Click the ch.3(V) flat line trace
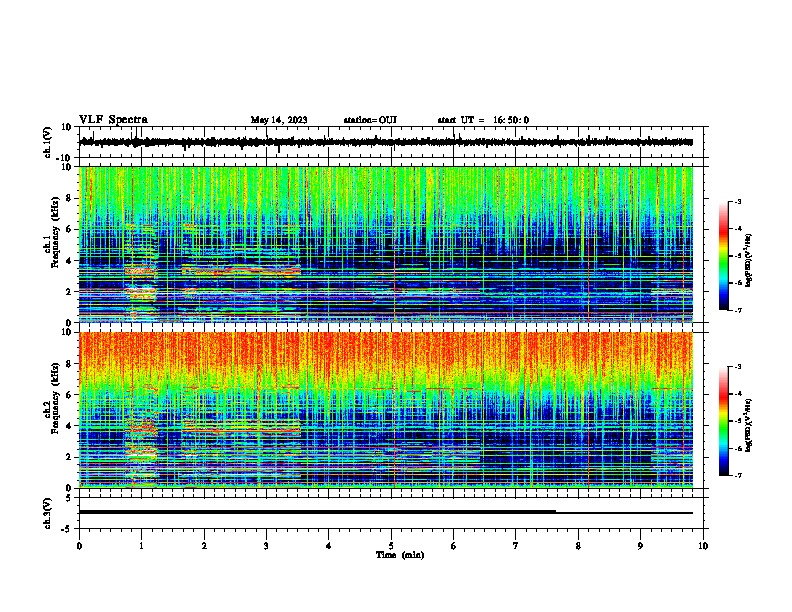Viewport: 792px width, 612px height. (386, 512)
